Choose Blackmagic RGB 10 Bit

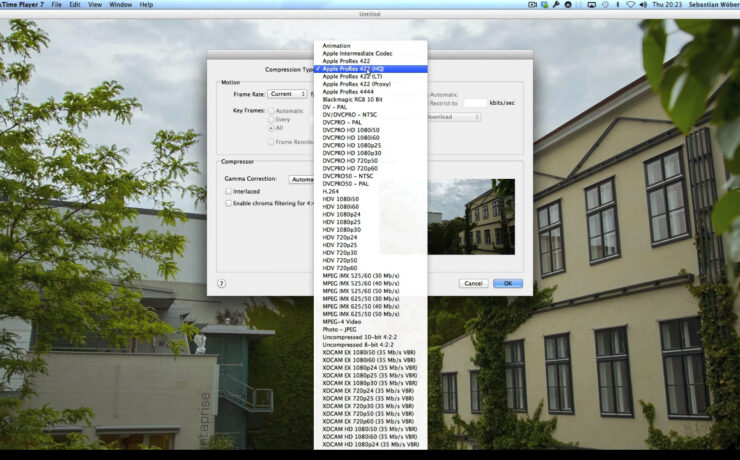click(370, 100)
